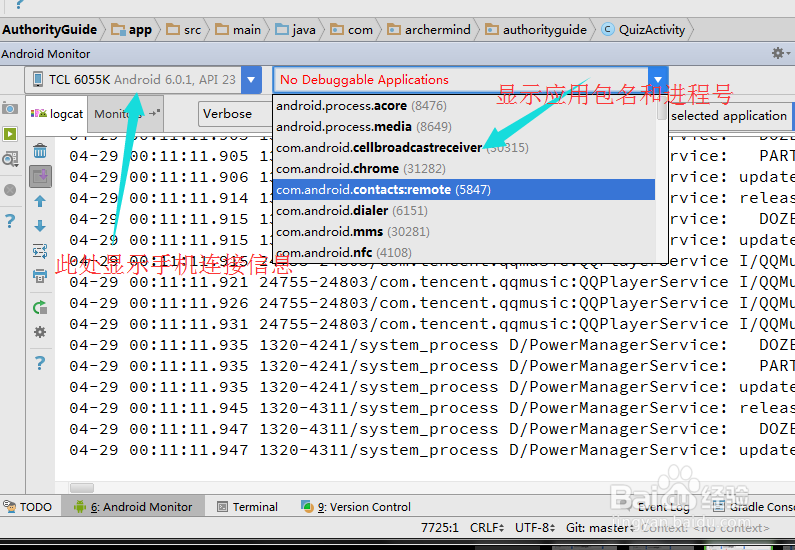Collapse process list with blue arrow button
Image resolution: width=795 pixels, height=550 pixels.
[x=658, y=80]
